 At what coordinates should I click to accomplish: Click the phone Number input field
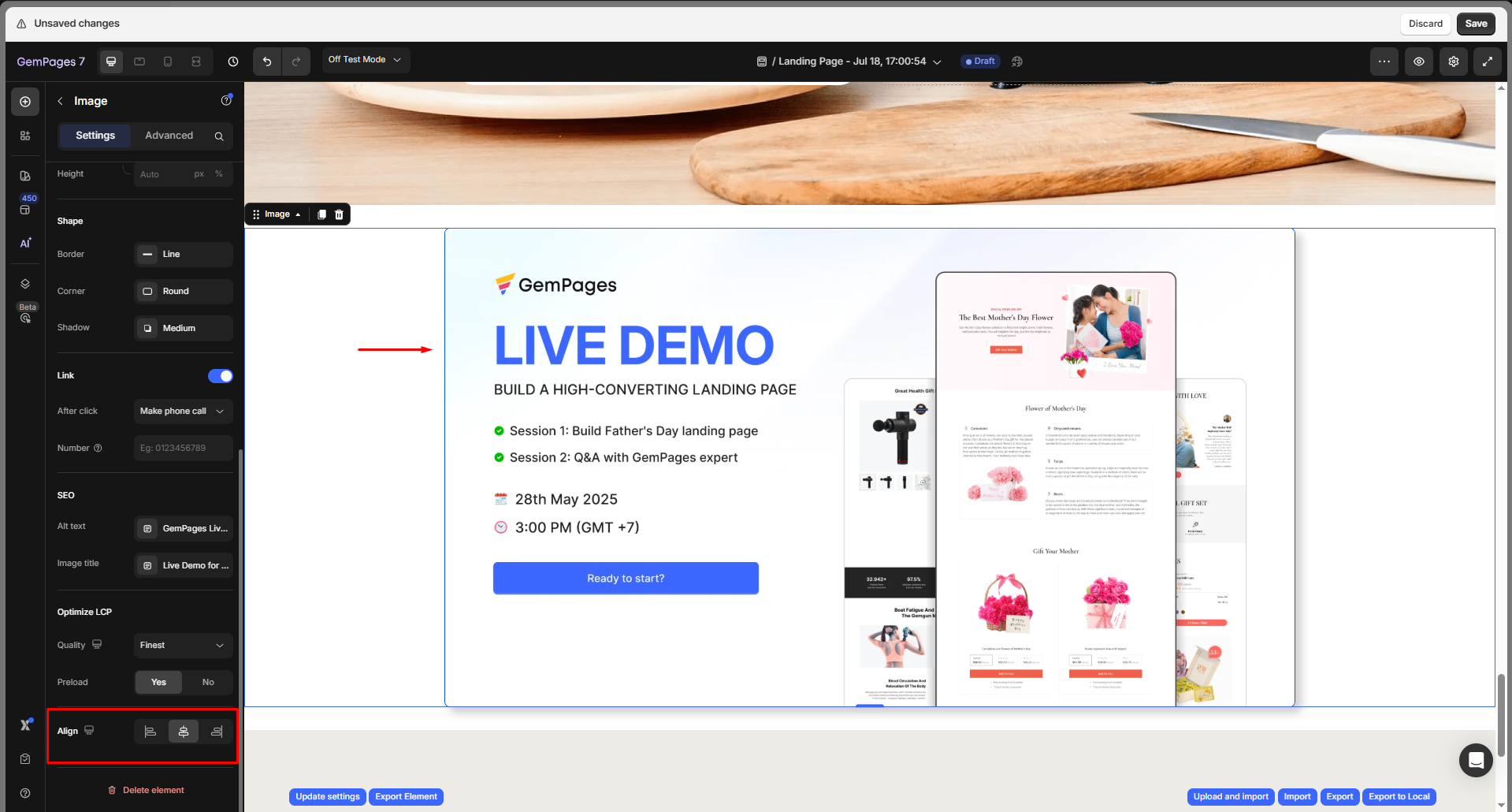[183, 448]
